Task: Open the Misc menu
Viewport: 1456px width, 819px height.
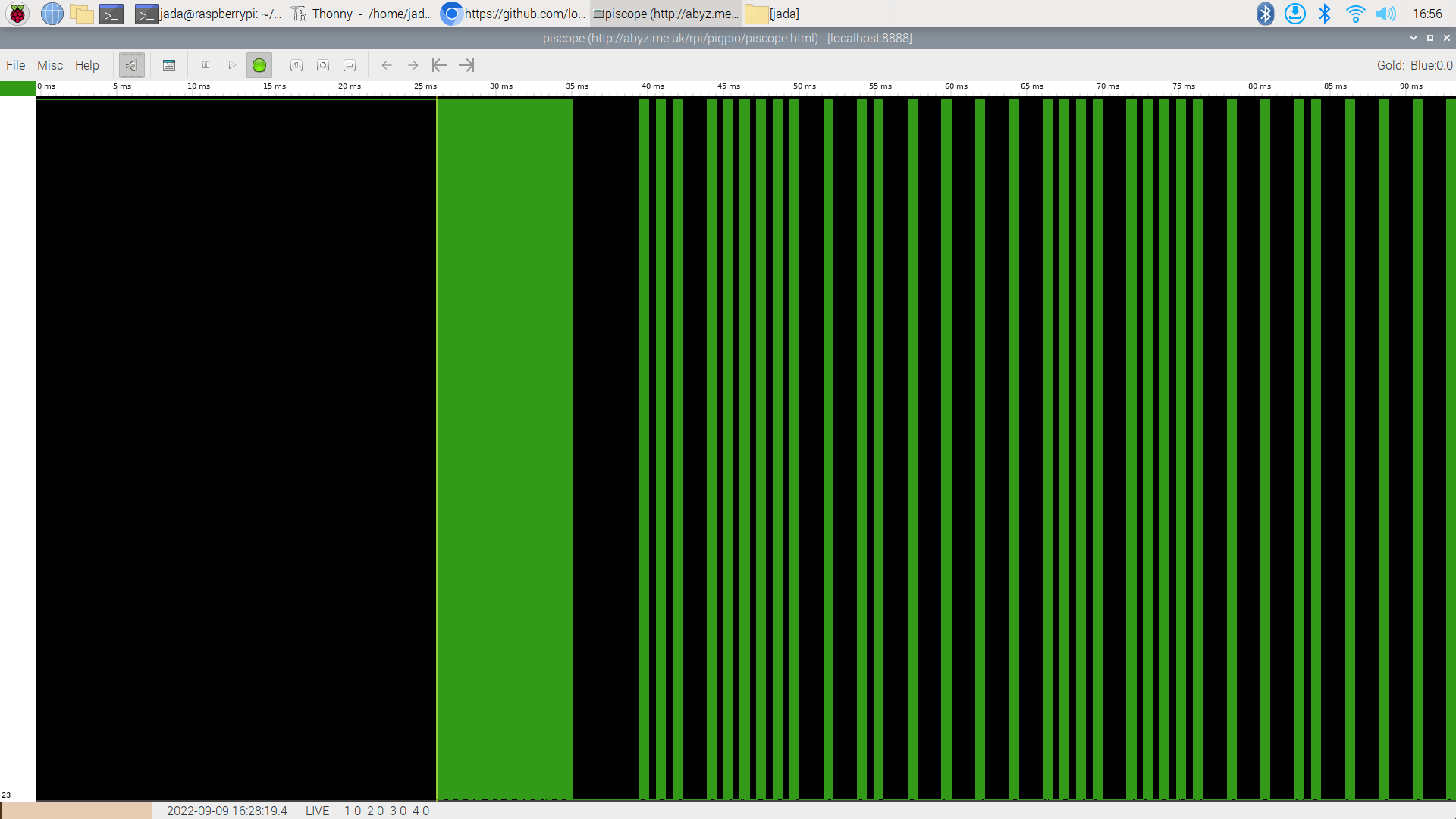Action: 50,65
